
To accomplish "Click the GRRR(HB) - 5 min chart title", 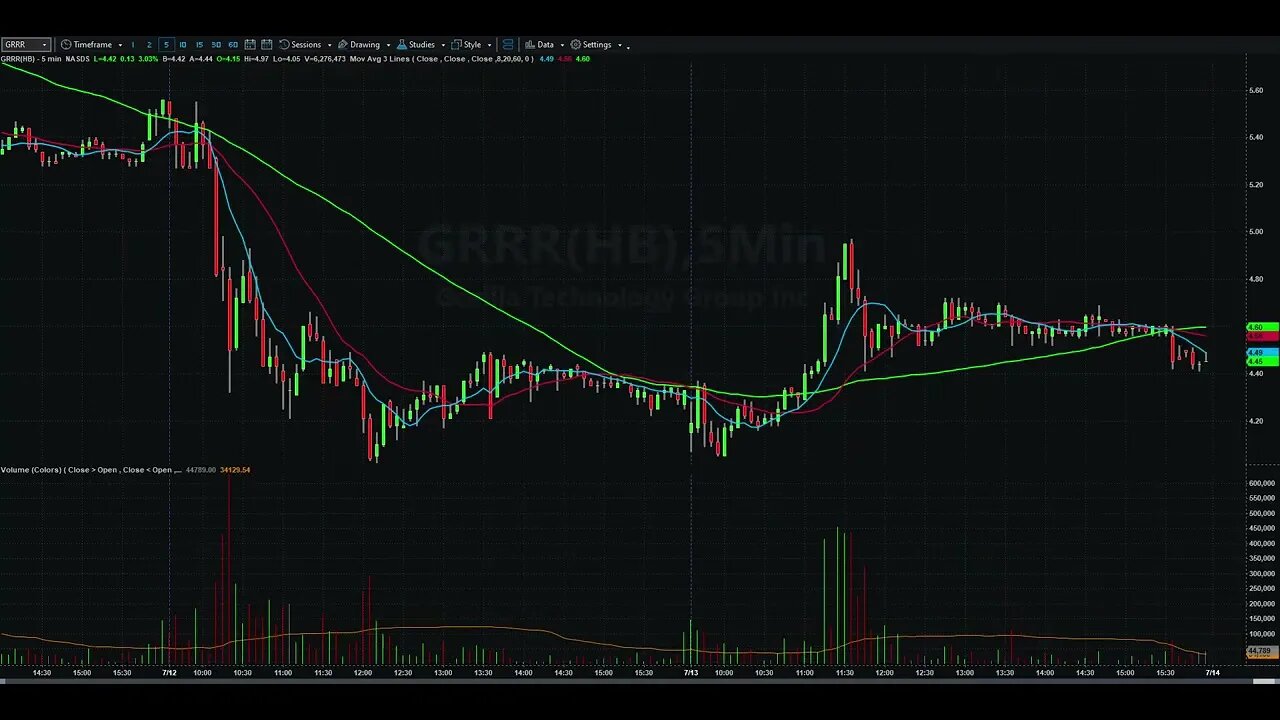I will [30, 59].
